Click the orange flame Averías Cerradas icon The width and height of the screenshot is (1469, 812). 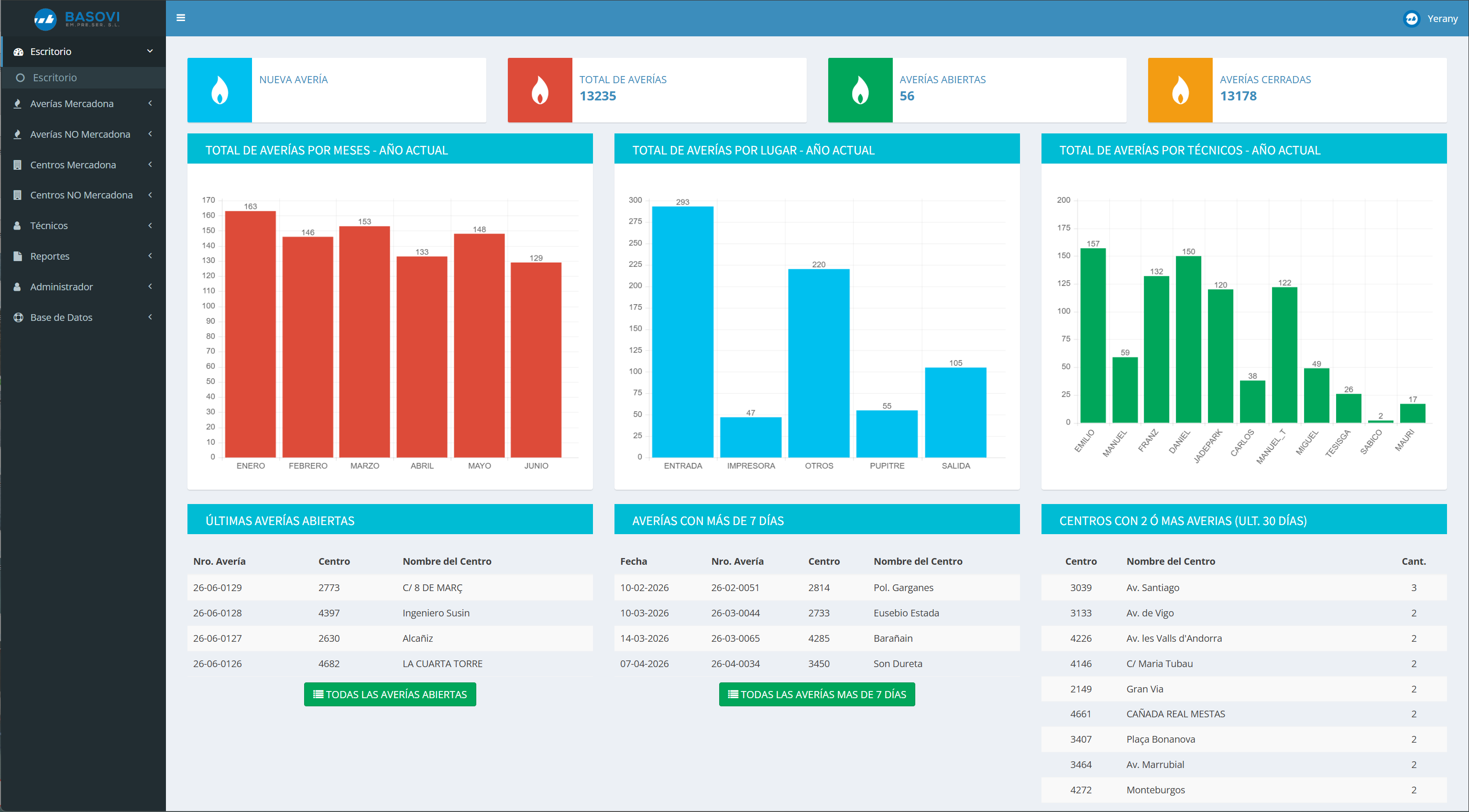(1180, 90)
